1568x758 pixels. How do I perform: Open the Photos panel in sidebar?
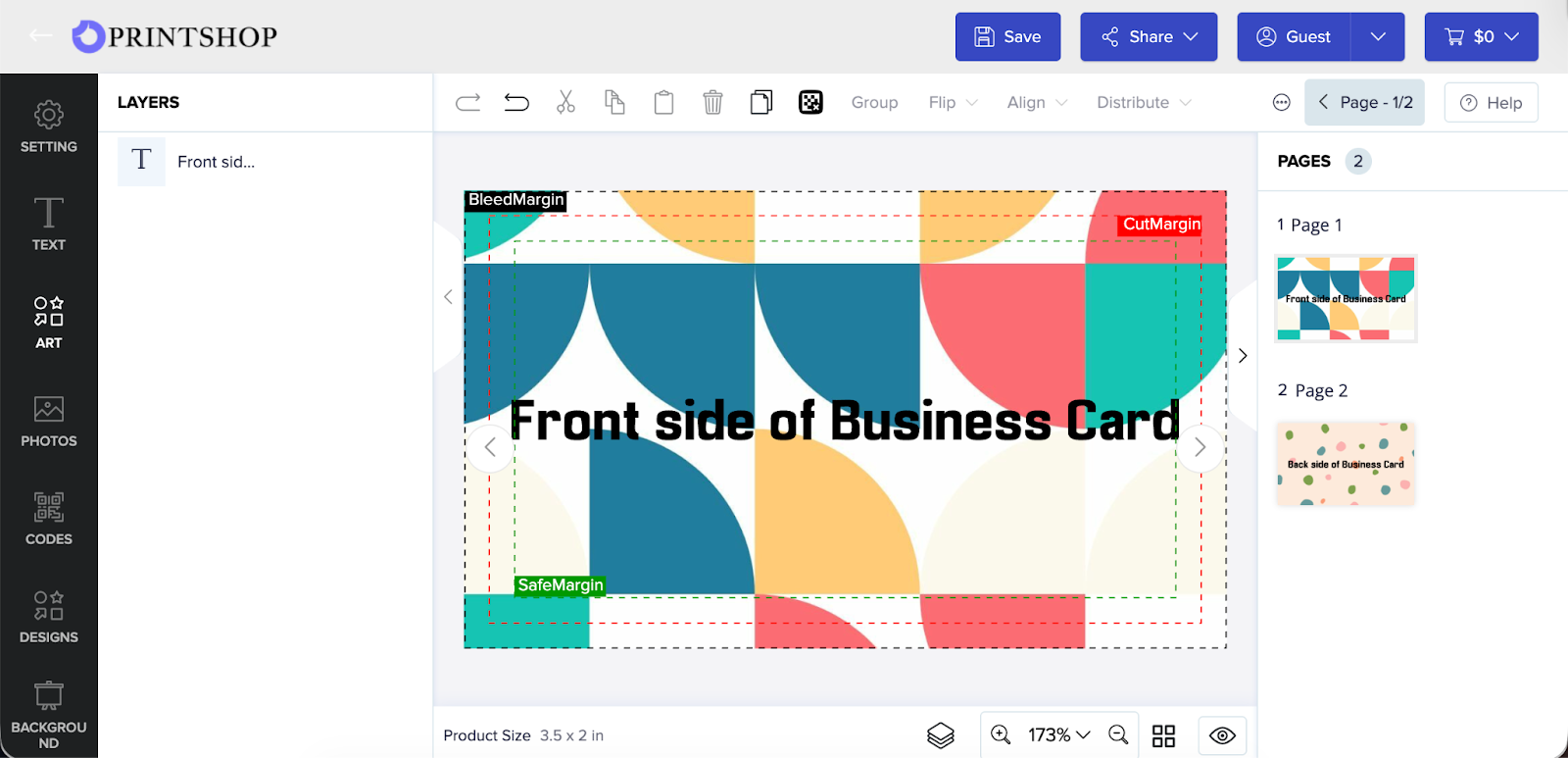pos(49,421)
